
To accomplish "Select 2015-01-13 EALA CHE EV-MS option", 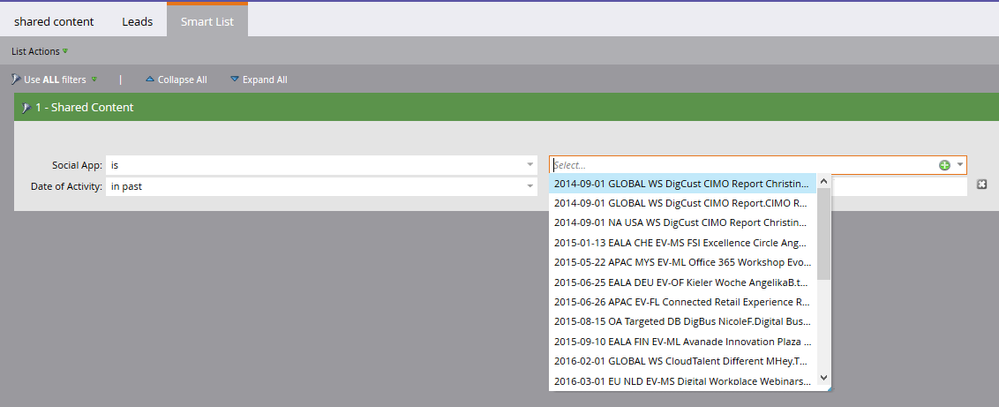I will pyautogui.click(x=680, y=242).
